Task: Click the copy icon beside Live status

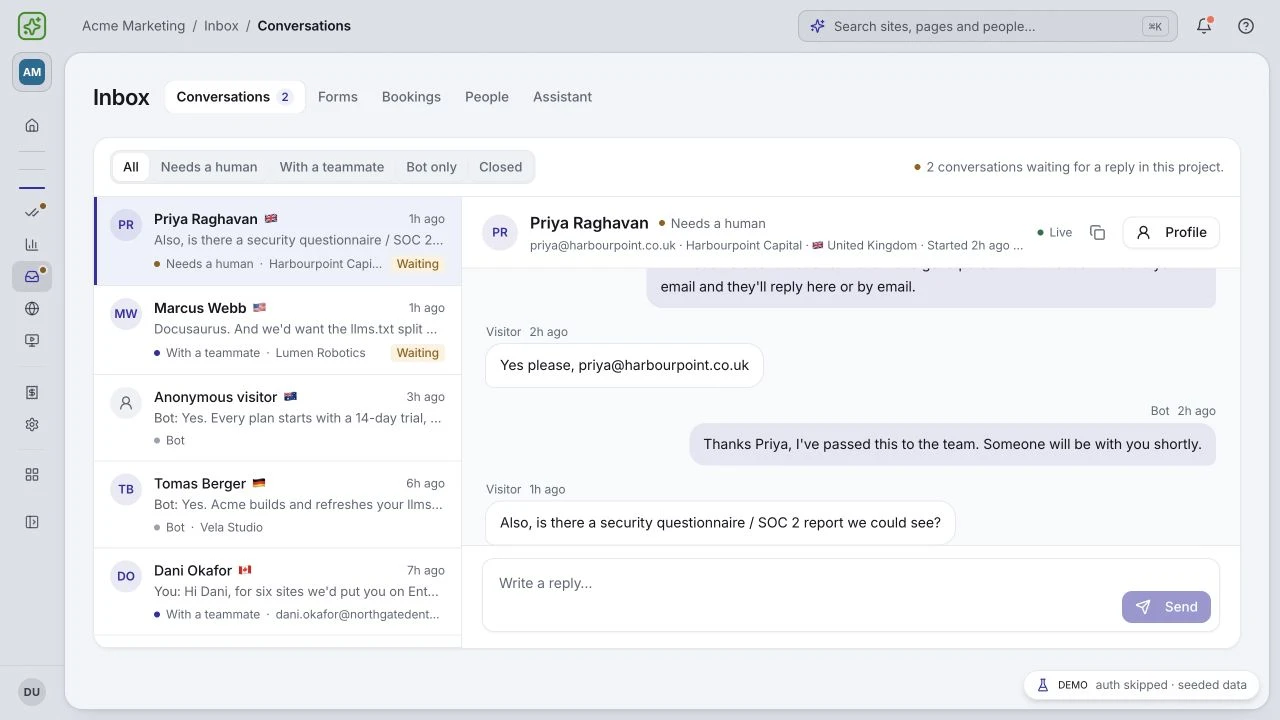Action: click(1097, 232)
